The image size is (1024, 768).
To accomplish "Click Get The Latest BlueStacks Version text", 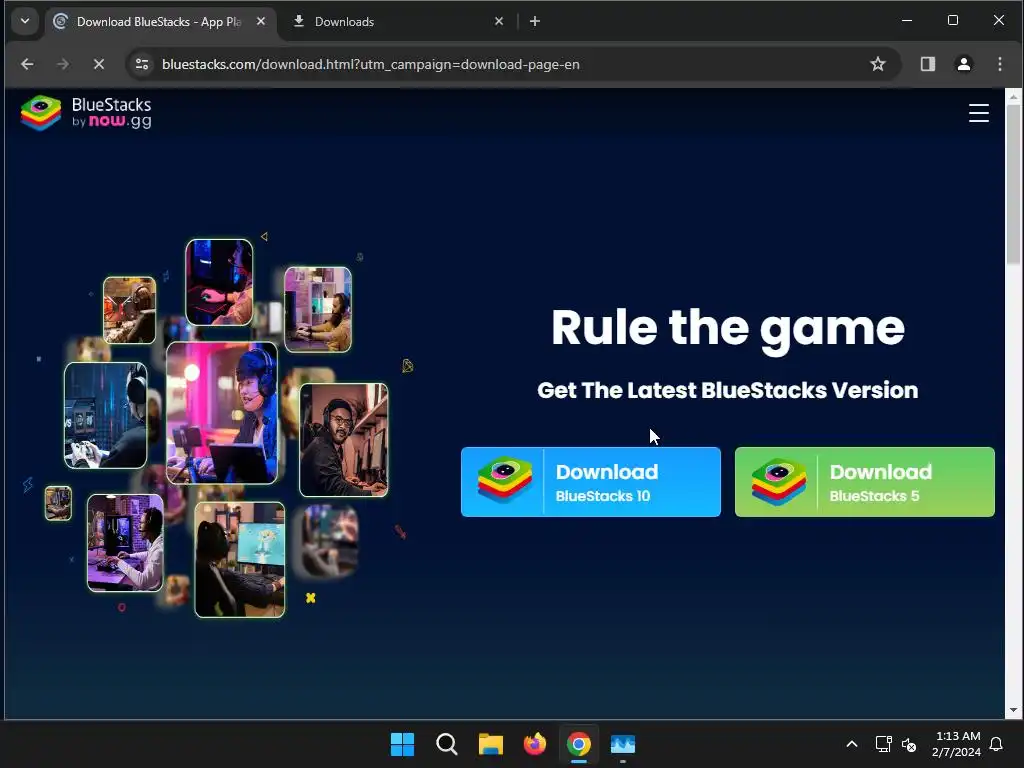I will pyautogui.click(x=728, y=391).
